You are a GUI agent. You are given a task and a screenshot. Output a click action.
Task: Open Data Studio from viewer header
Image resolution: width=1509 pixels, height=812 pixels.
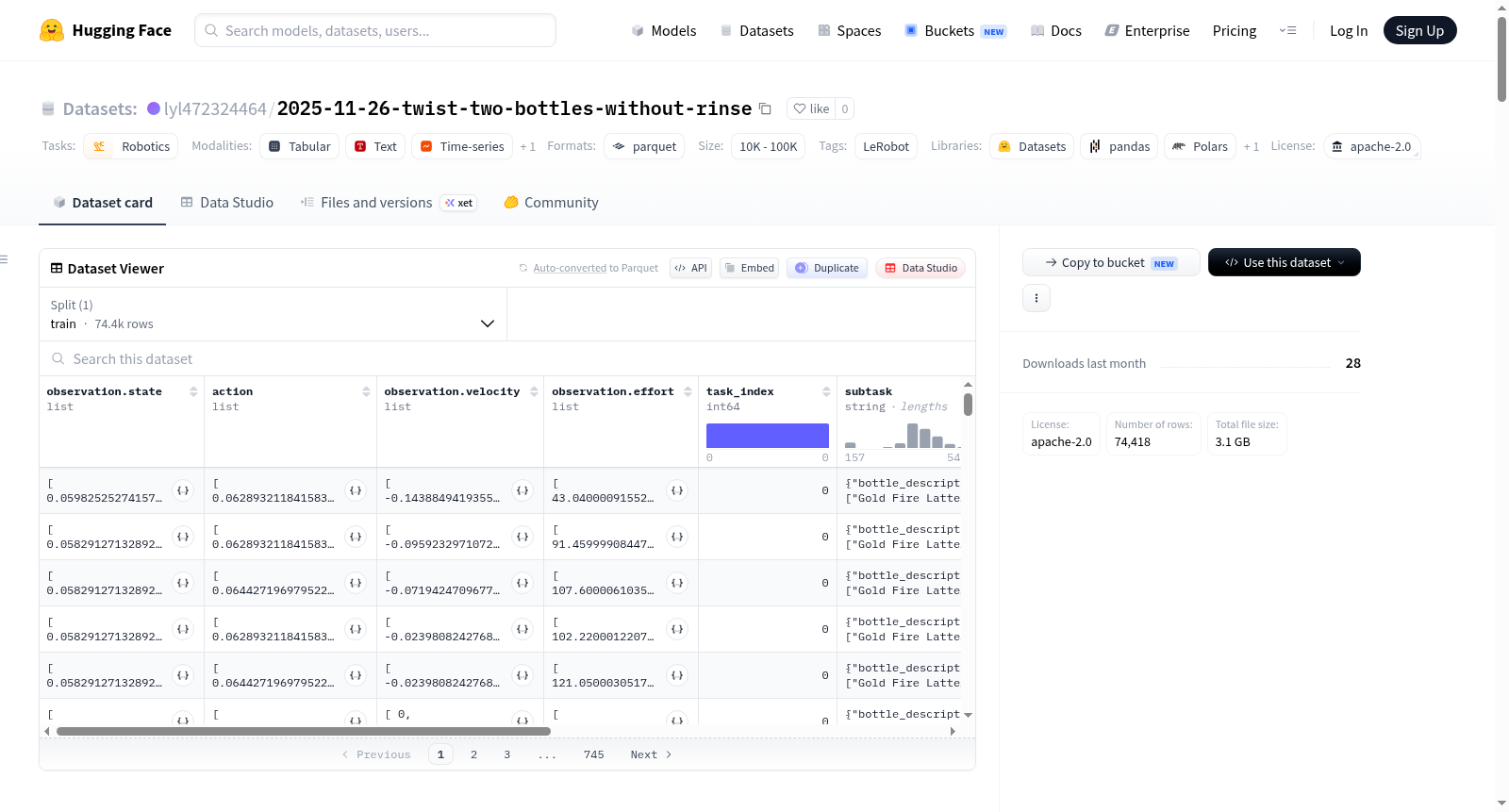pos(920,268)
